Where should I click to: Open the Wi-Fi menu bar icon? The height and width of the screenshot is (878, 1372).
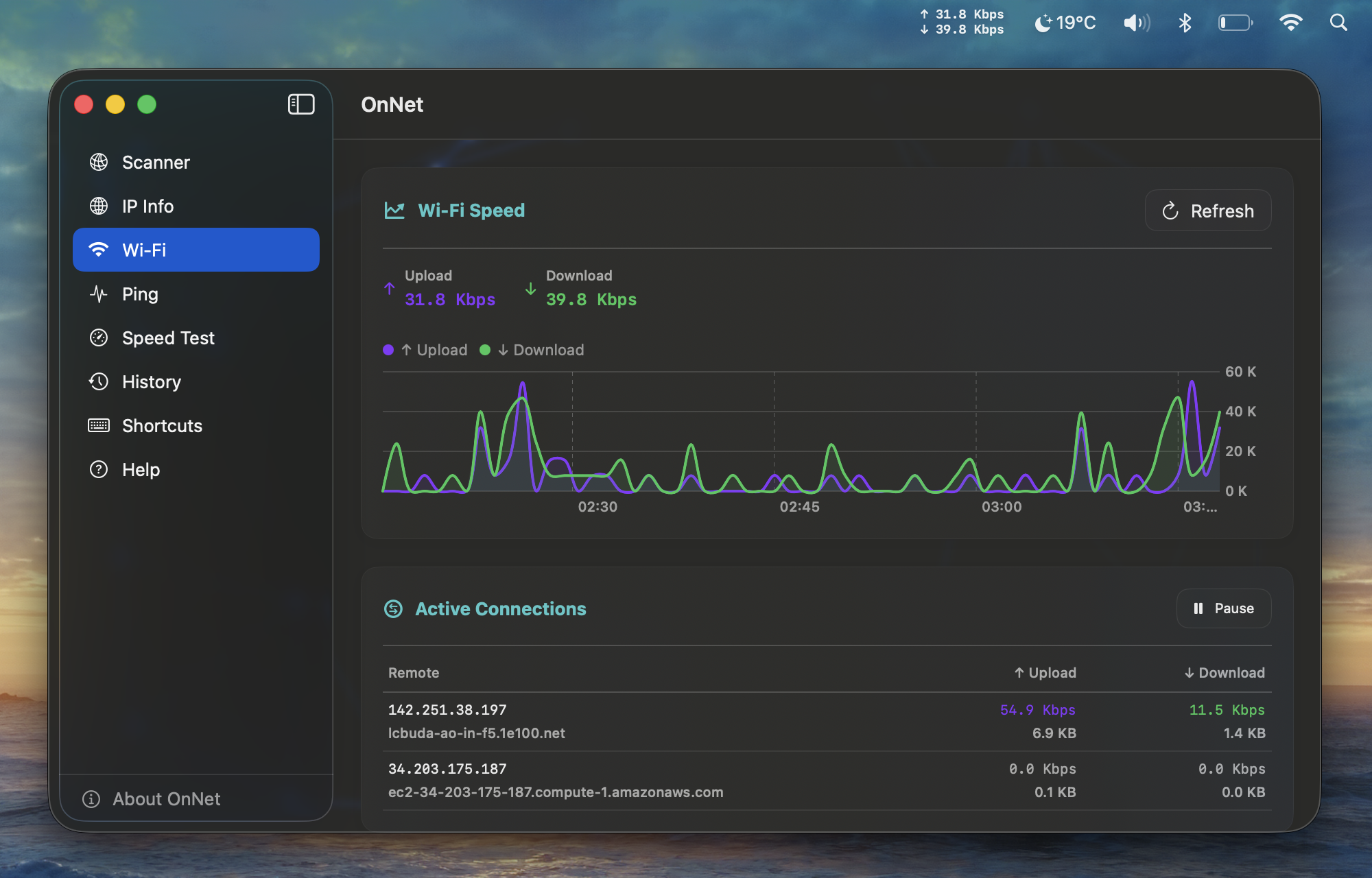pos(1290,23)
